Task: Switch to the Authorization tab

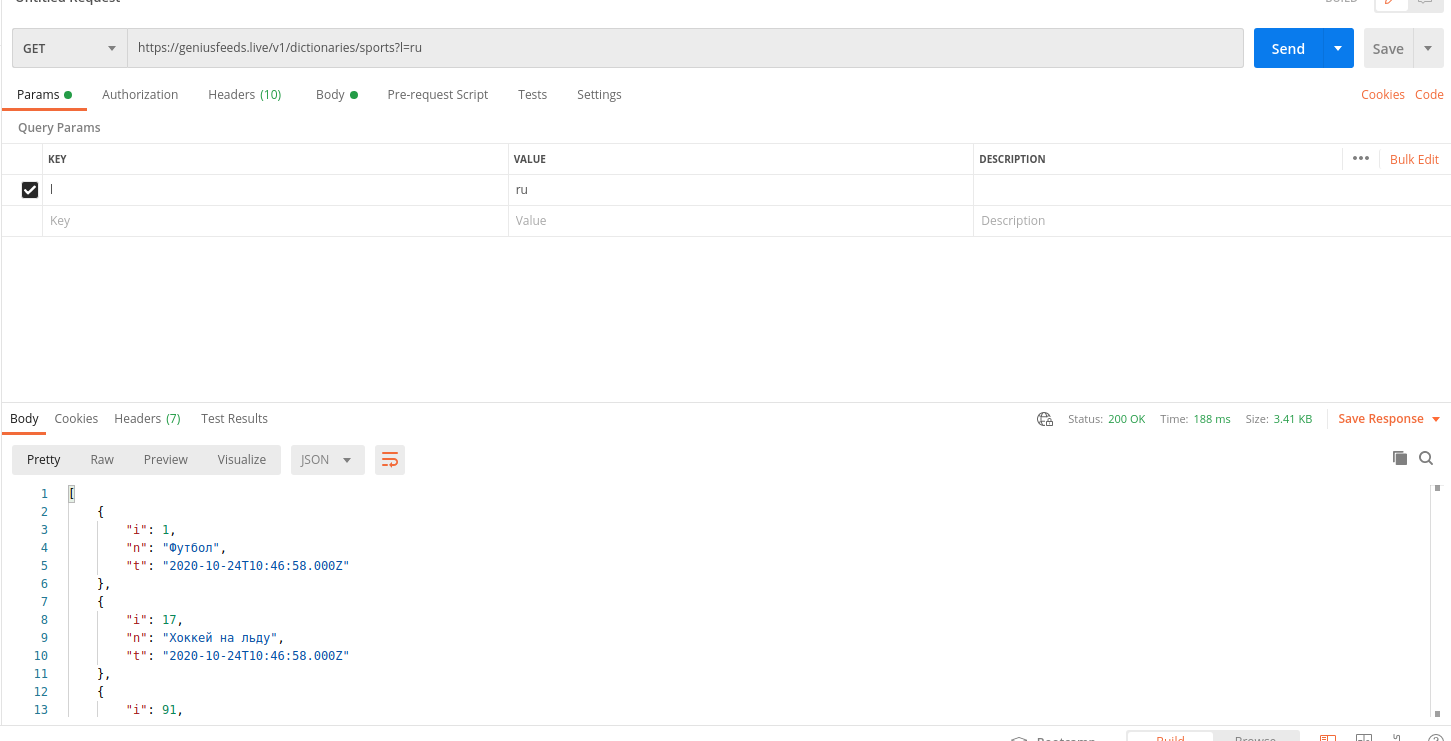Action: click(139, 94)
